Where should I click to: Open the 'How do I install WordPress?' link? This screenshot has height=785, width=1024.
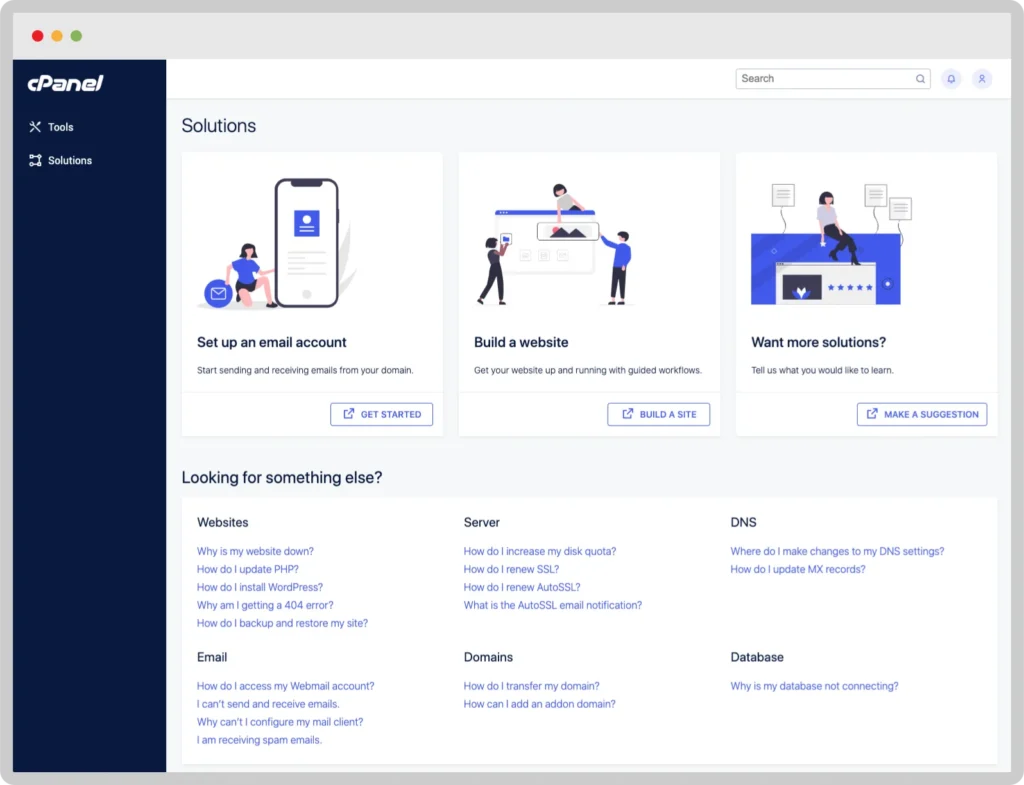pos(260,587)
